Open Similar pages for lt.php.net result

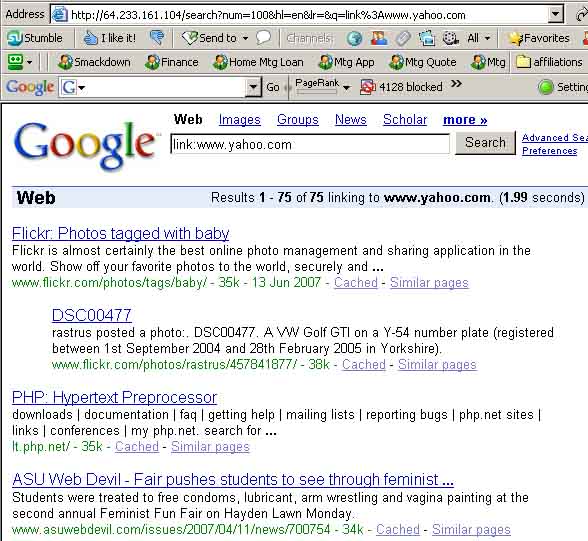click(x=210, y=447)
